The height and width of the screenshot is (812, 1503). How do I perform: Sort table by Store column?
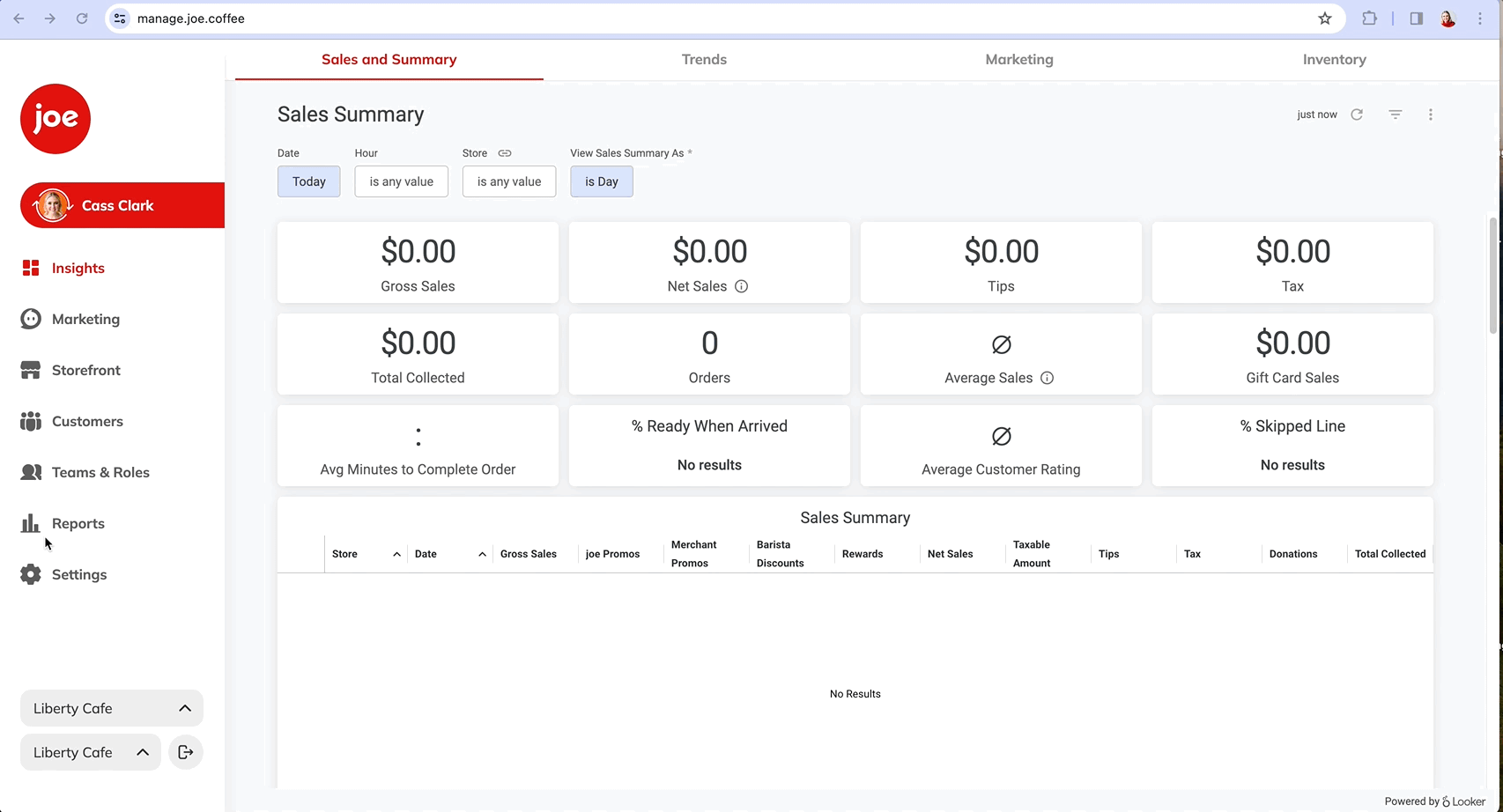pos(366,554)
